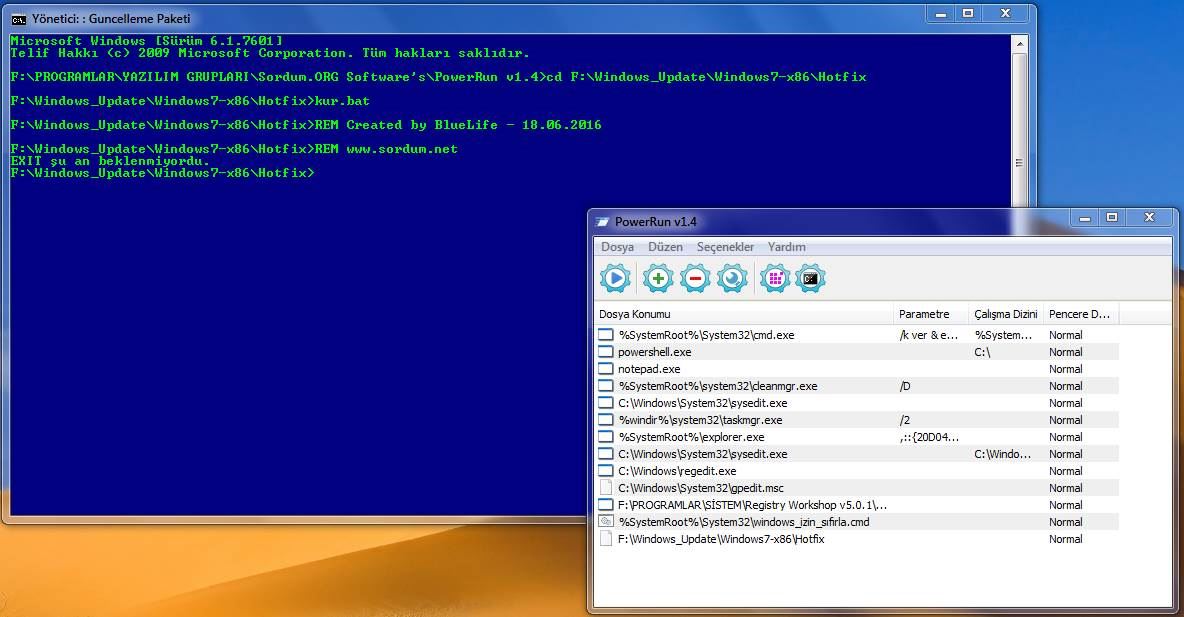Click the icon beside windows_izin_sıfırla.cmd entry
Image resolution: width=1184 pixels, height=617 pixels.
(606, 522)
